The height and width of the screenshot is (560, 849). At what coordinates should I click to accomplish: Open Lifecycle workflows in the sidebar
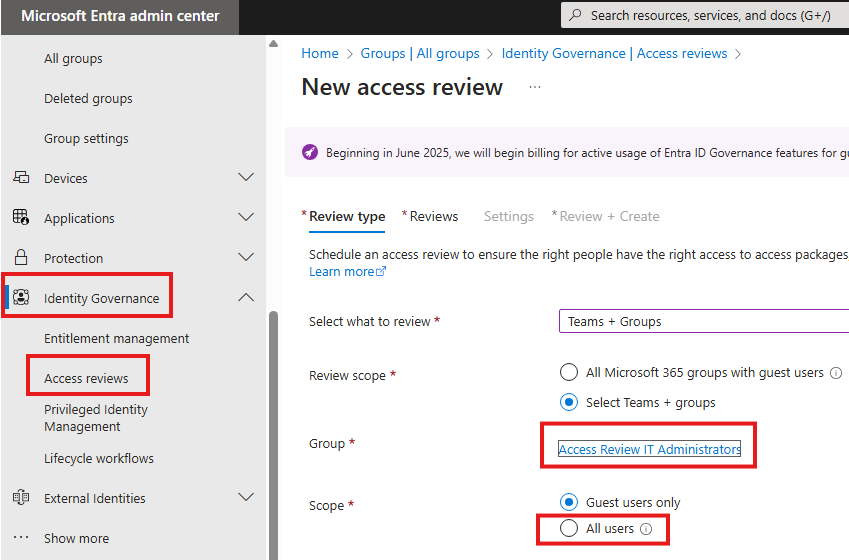point(99,459)
